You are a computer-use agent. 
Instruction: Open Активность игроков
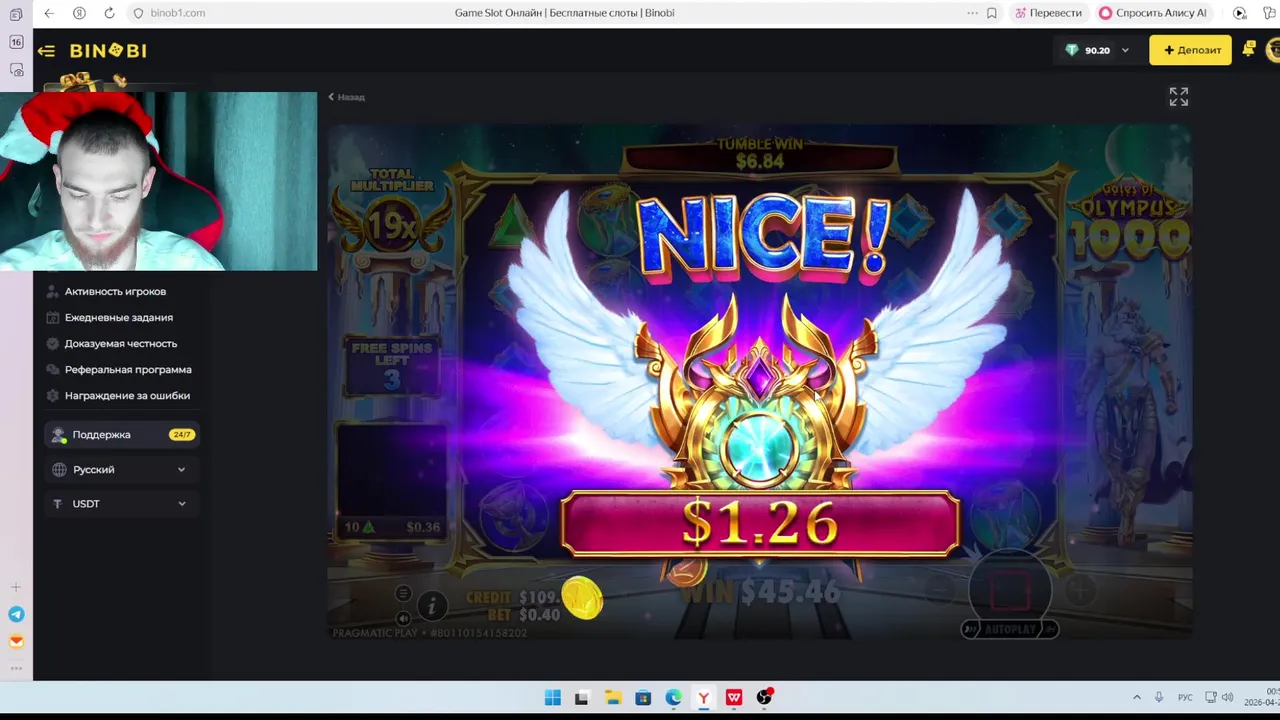115,291
